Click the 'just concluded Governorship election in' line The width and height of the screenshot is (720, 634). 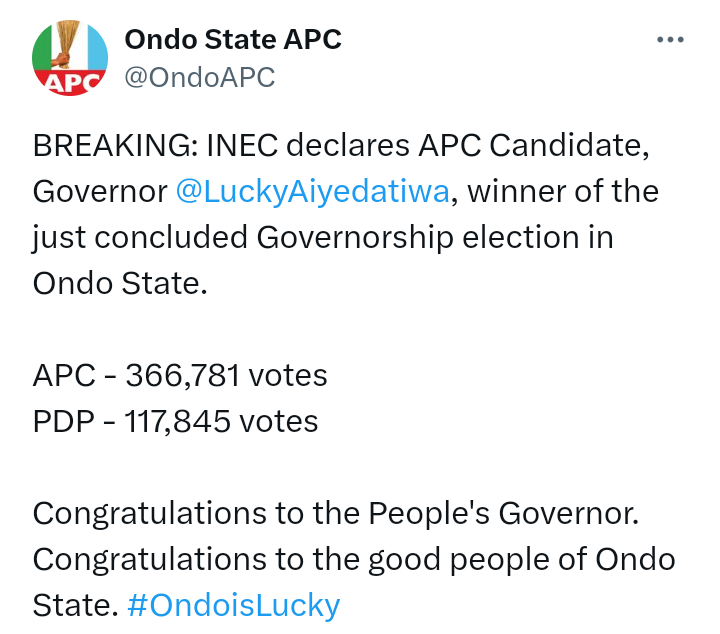point(323,238)
